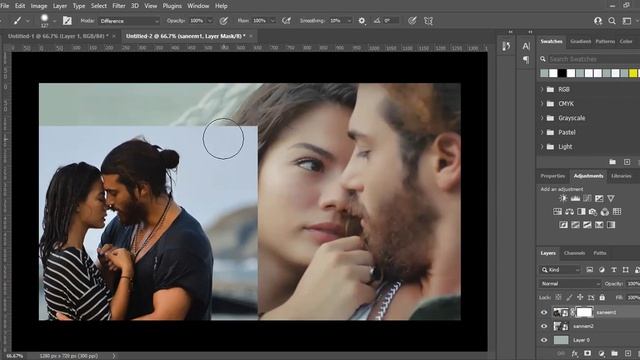Viewport: 640px width, 360px height.
Task: Add a Color Balance adjustment
Action: [x=569, y=211]
